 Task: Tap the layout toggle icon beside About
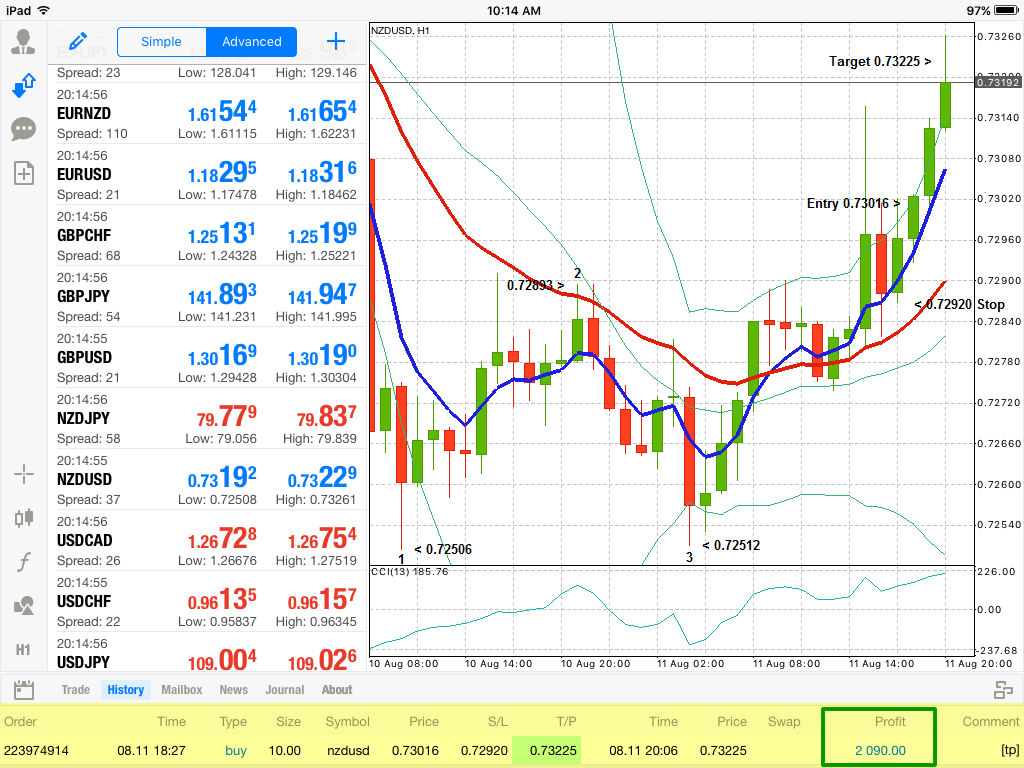1003,690
